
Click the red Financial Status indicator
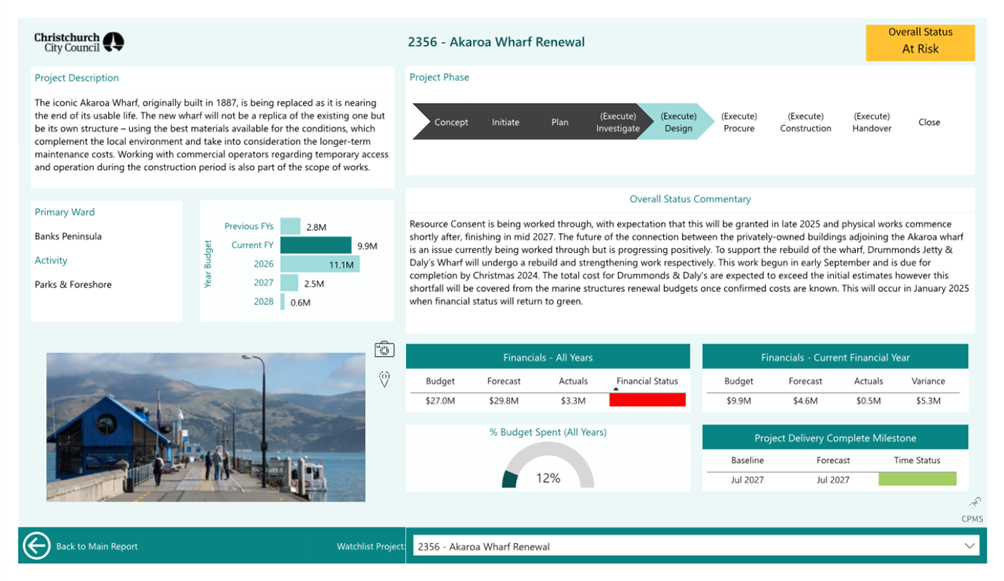pyautogui.click(x=647, y=400)
